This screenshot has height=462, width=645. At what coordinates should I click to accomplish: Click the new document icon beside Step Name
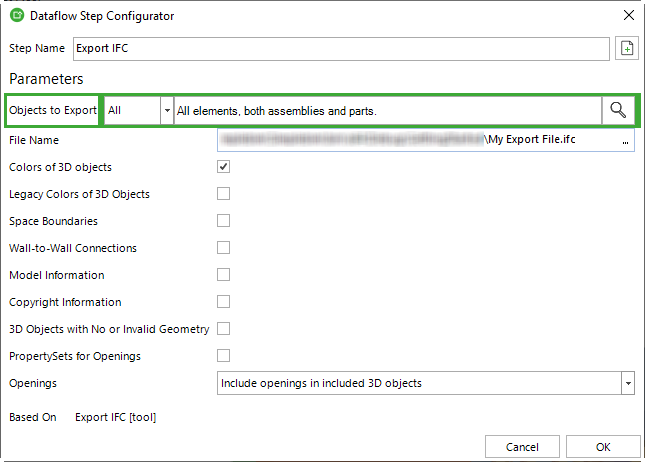pyautogui.click(x=626, y=49)
